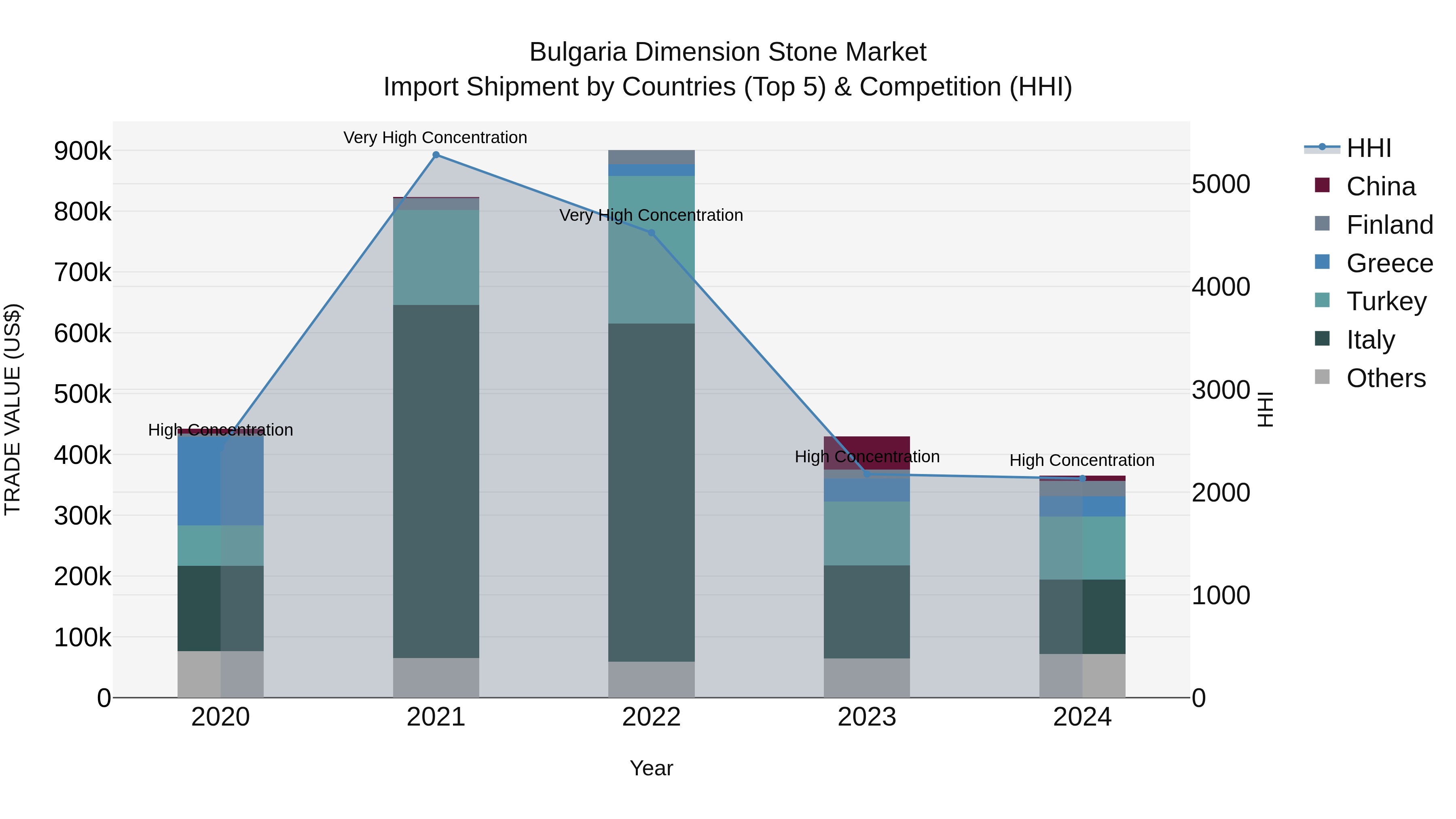Click the 5000 HHI axis tick label
Screen dimensions: 1456x819
pos(1221,184)
